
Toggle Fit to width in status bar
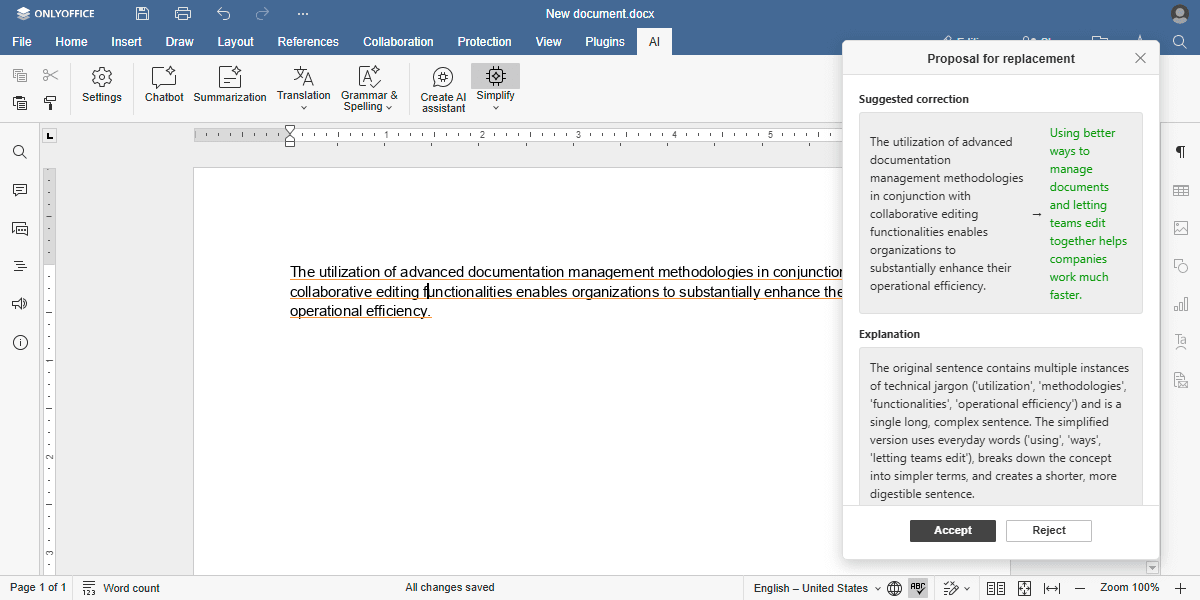pos(1052,588)
